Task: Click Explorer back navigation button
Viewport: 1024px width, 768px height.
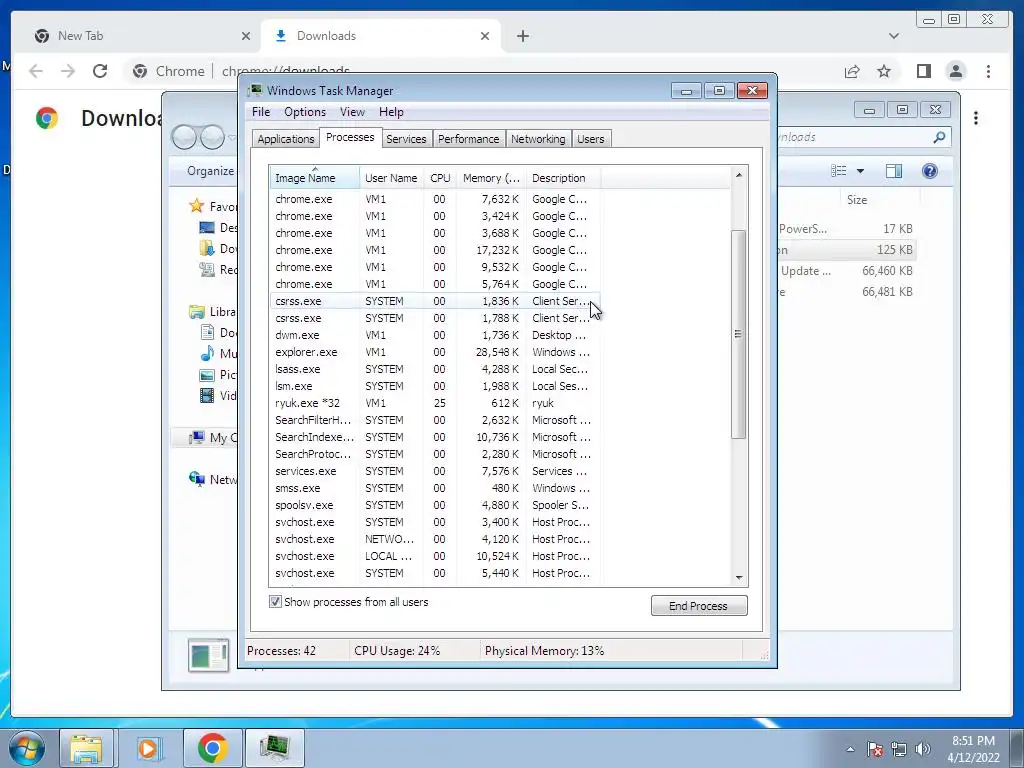Action: click(184, 137)
